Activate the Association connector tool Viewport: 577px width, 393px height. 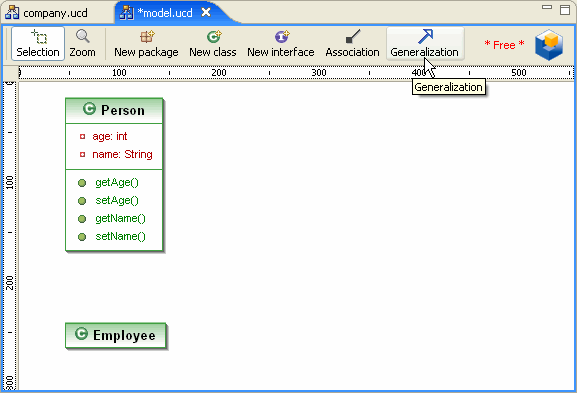[352, 43]
